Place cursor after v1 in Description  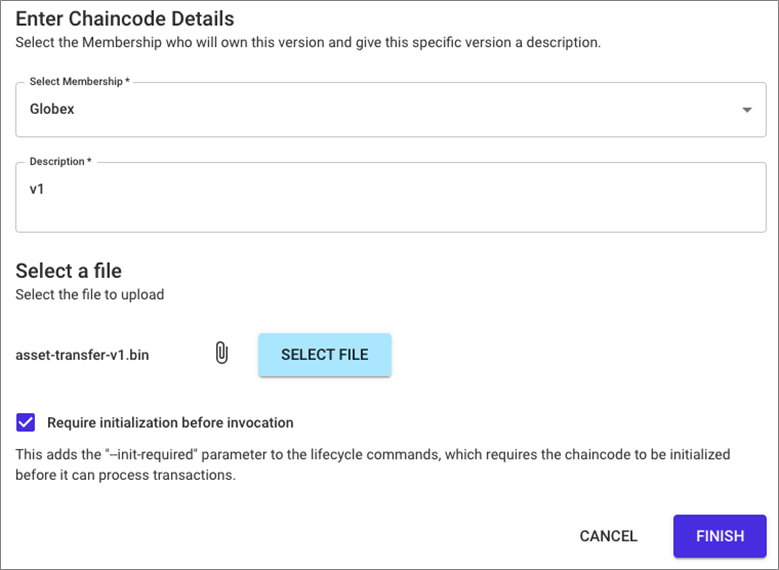(x=45, y=189)
